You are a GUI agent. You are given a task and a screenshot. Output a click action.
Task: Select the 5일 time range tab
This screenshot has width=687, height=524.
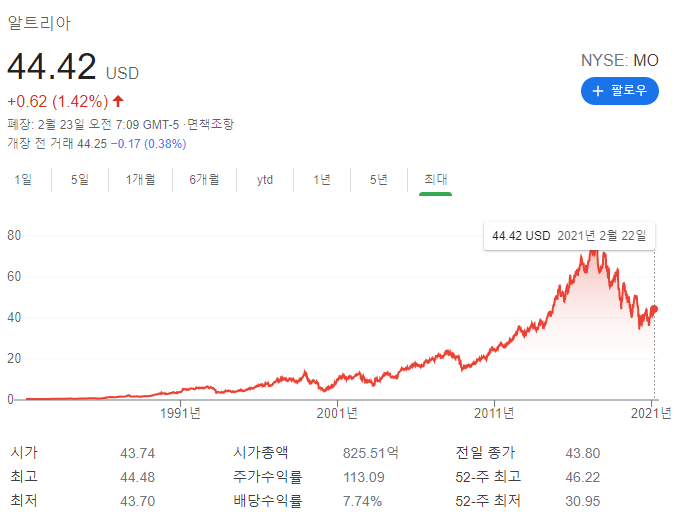click(80, 180)
